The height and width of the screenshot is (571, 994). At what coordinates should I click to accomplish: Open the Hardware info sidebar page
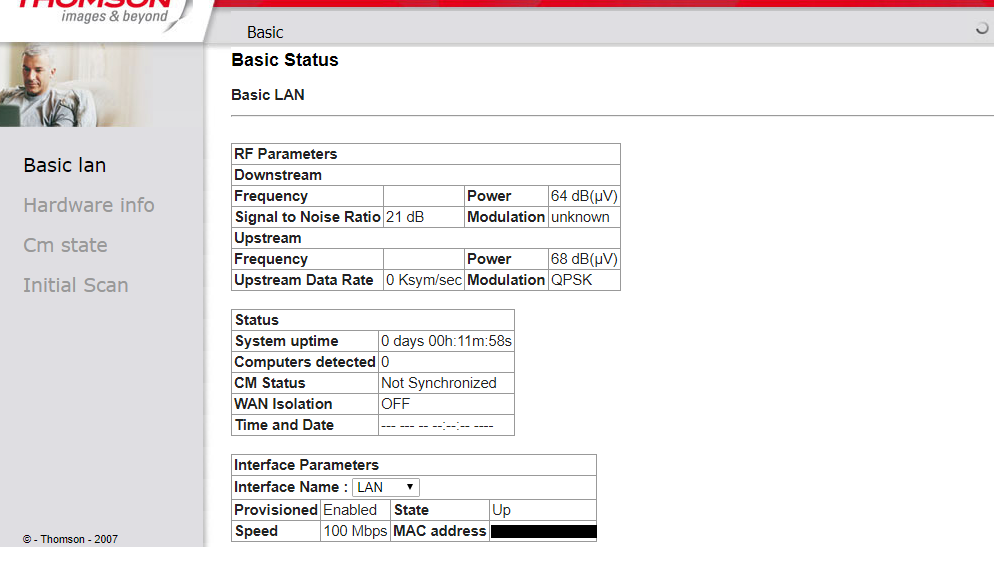(x=89, y=205)
